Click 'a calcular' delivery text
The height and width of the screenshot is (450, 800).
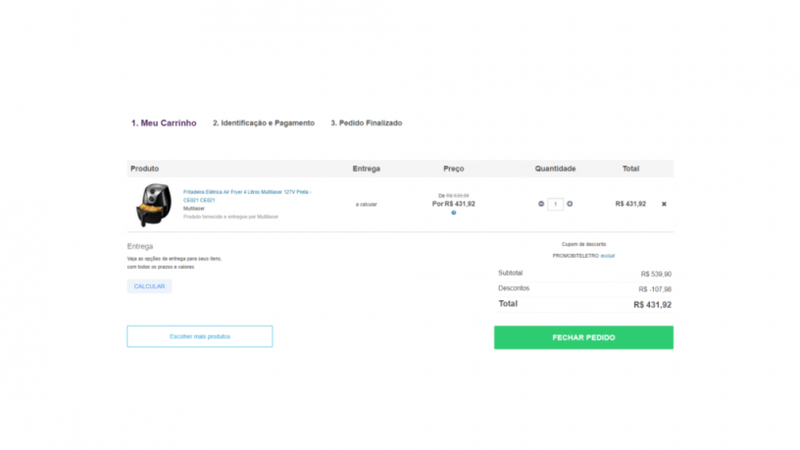[366, 204]
